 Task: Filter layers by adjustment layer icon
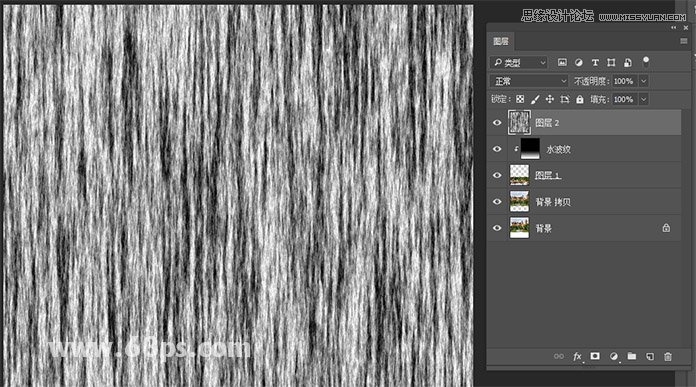click(578, 63)
